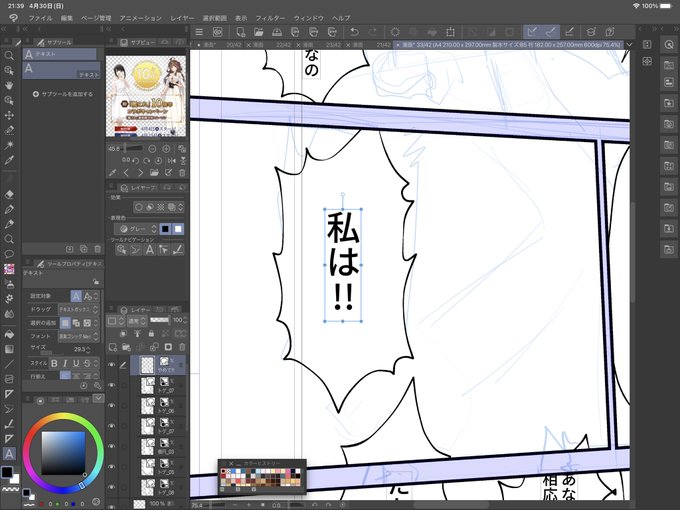This screenshot has height=510, width=680.
Task: Open the レイヤー menu
Action: point(182,18)
